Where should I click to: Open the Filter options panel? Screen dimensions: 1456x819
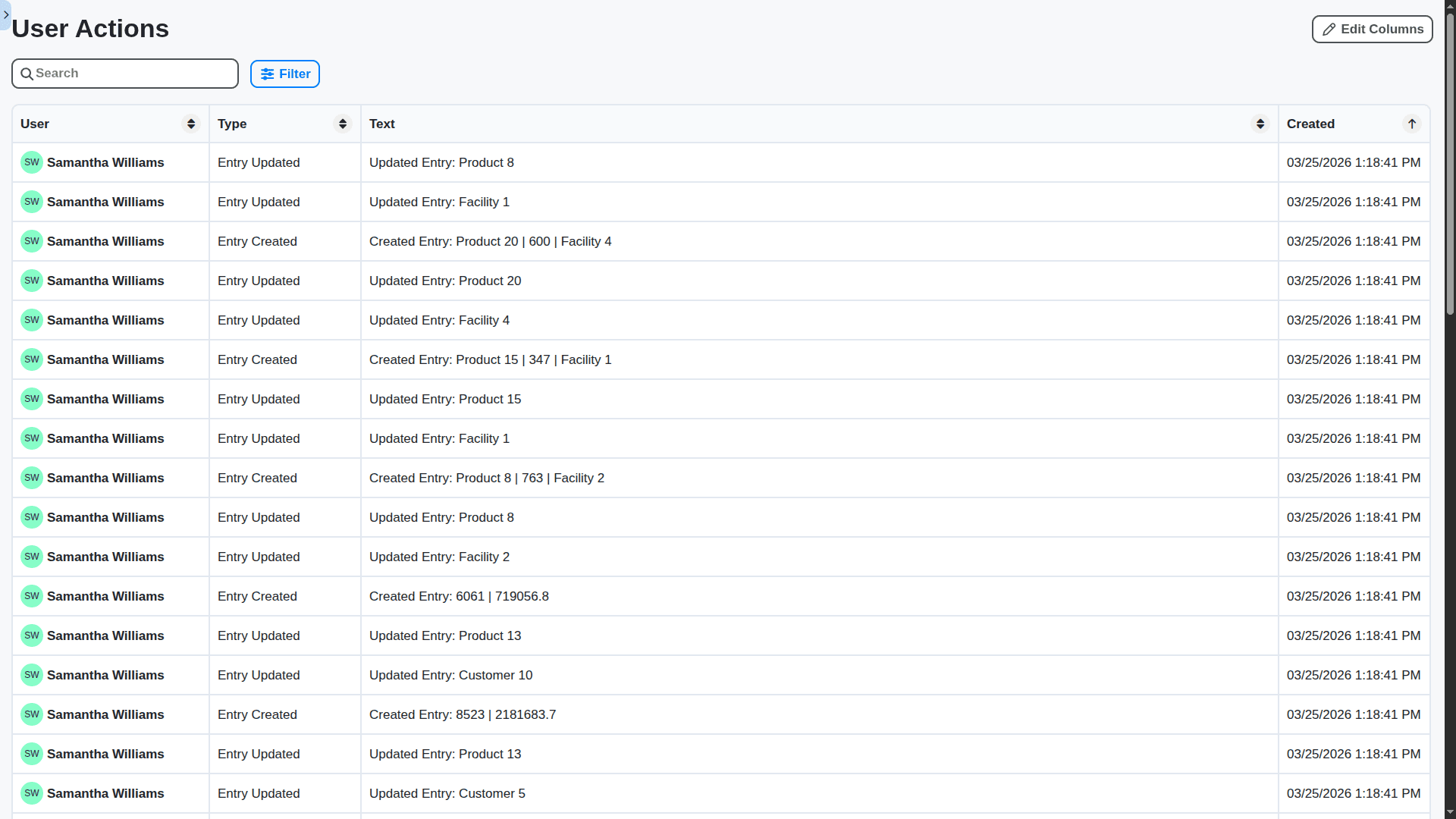click(x=284, y=74)
